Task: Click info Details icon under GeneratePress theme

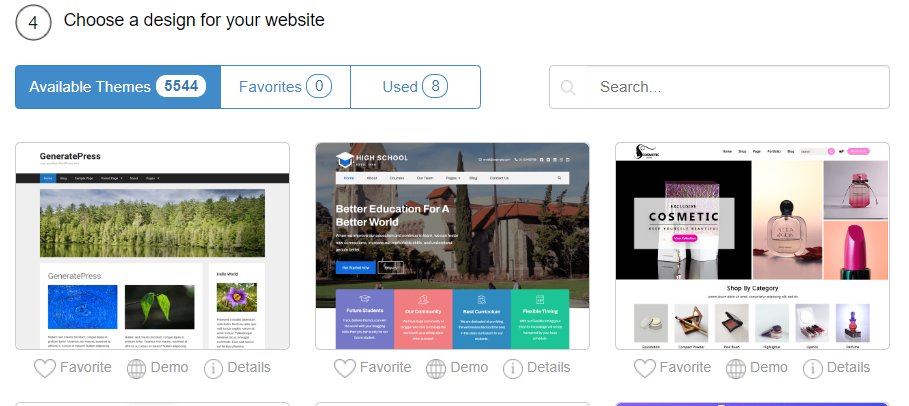Action: coord(213,368)
